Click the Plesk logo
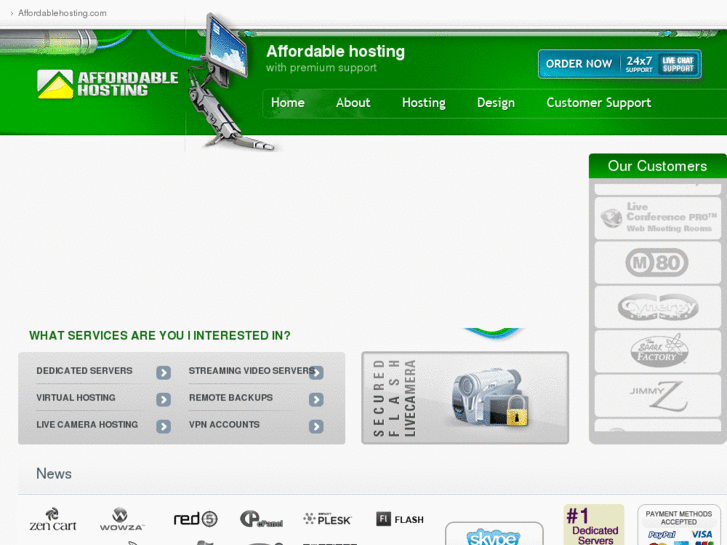Viewport: 727px width, 545px height. coord(327,519)
